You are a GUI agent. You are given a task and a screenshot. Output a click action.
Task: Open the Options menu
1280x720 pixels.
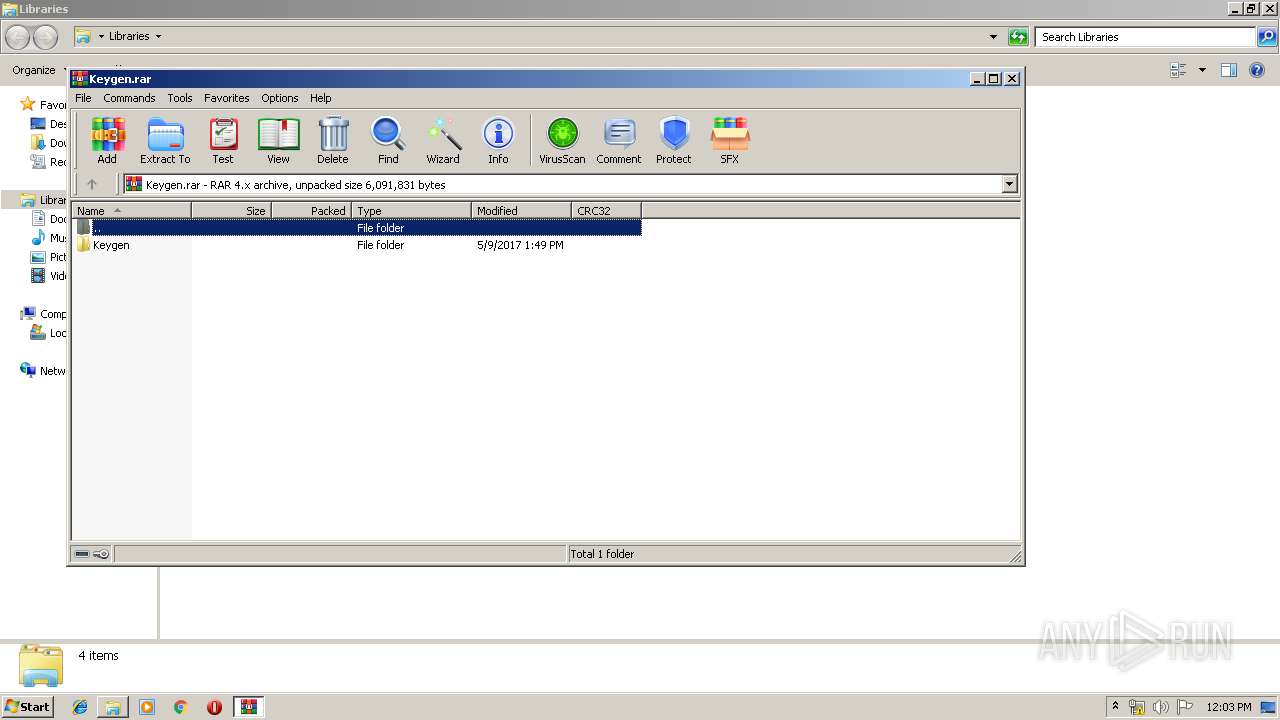click(x=280, y=98)
